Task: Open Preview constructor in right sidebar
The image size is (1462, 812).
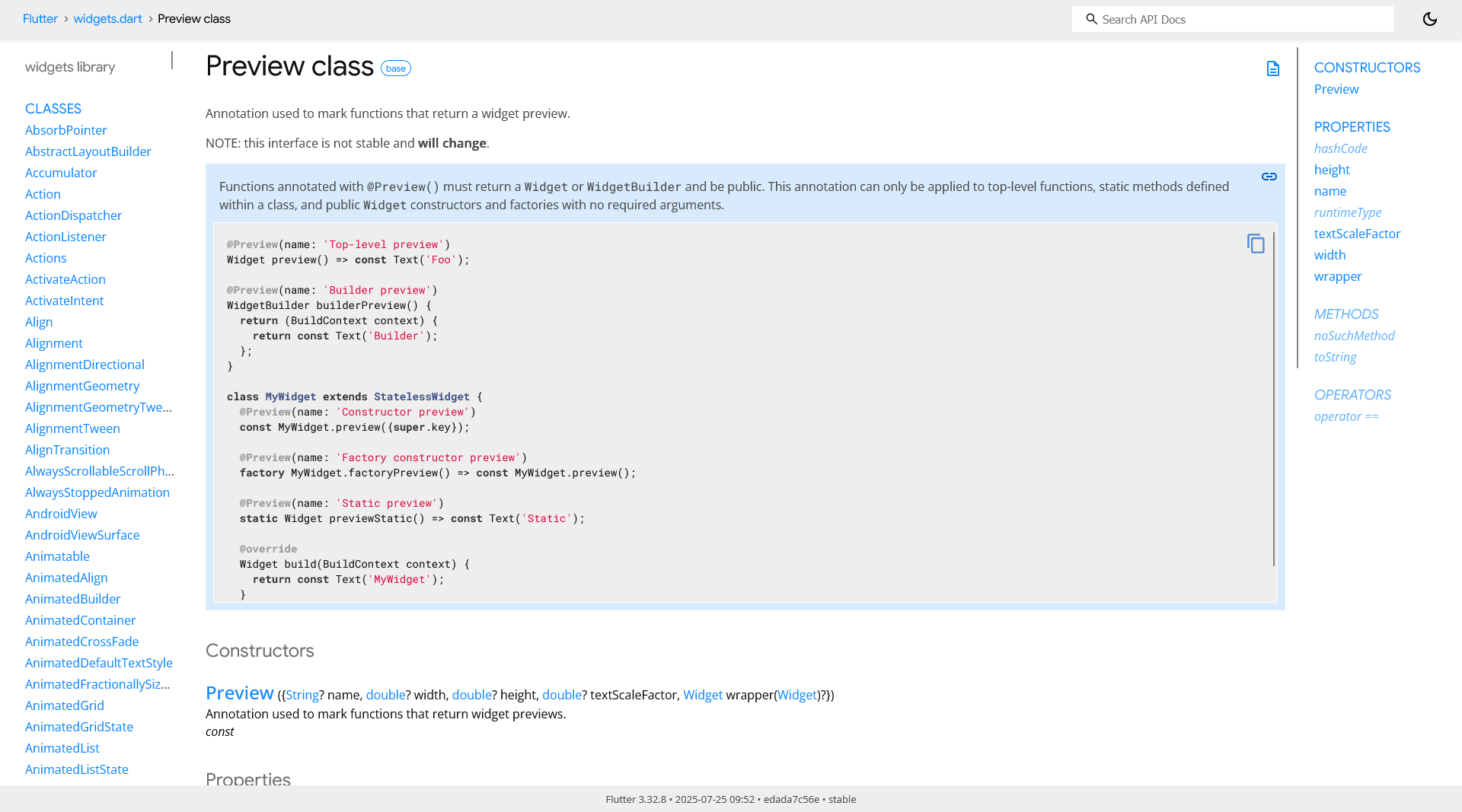Action: click(x=1336, y=89)
